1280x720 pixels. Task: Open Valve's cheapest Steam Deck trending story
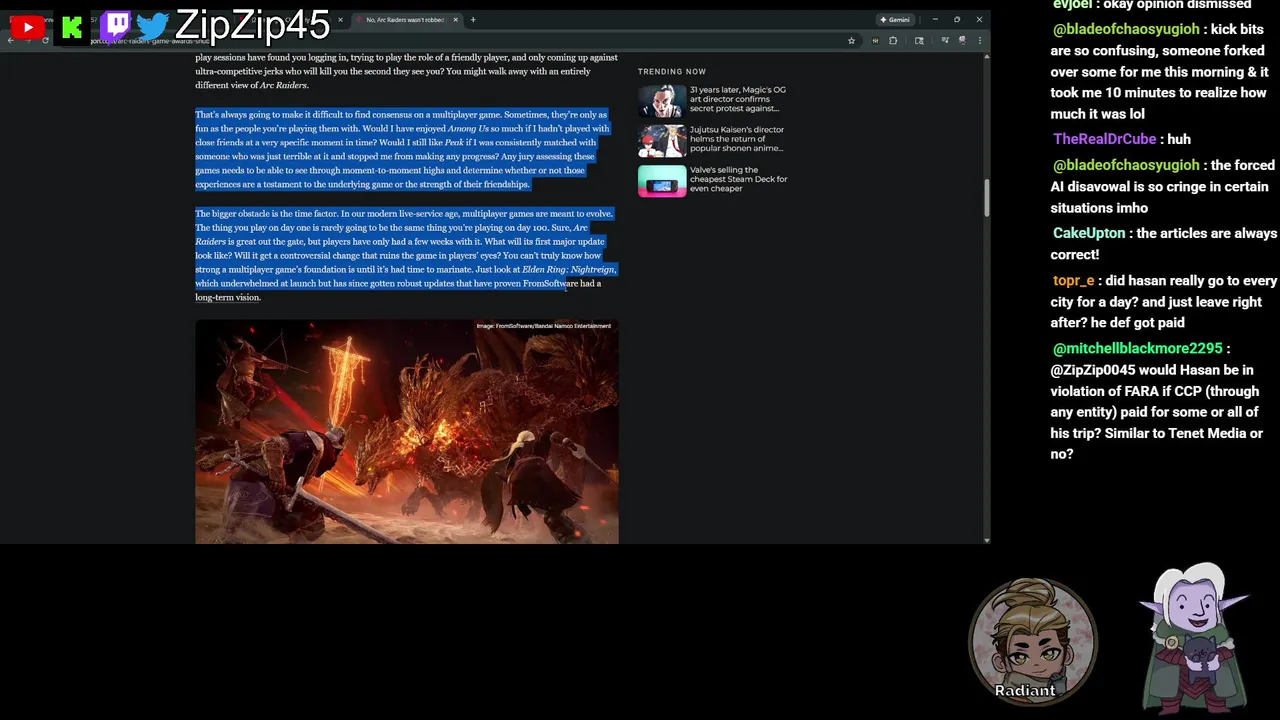(x=739, y=179)
